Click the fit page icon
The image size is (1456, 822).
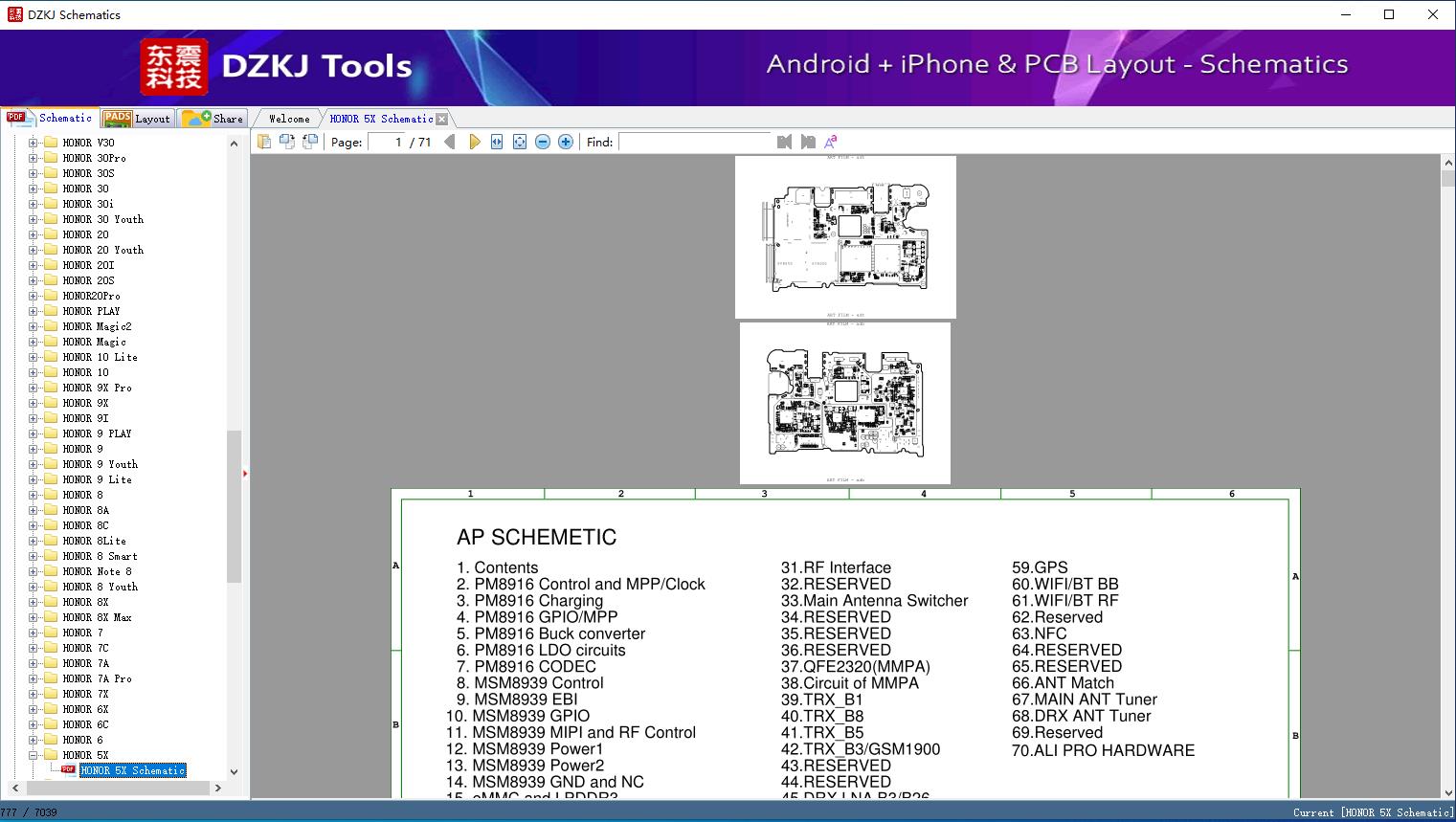point(520,142)
